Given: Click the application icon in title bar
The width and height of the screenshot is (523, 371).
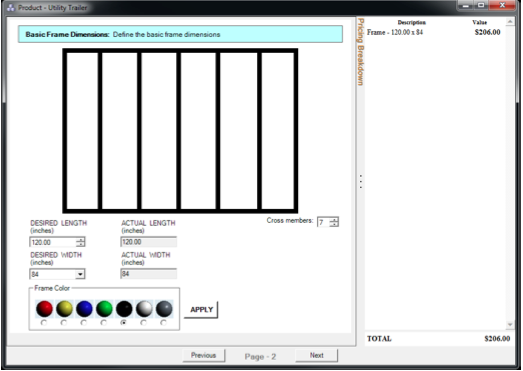Looking at the screenshot, I should (11, 8).
